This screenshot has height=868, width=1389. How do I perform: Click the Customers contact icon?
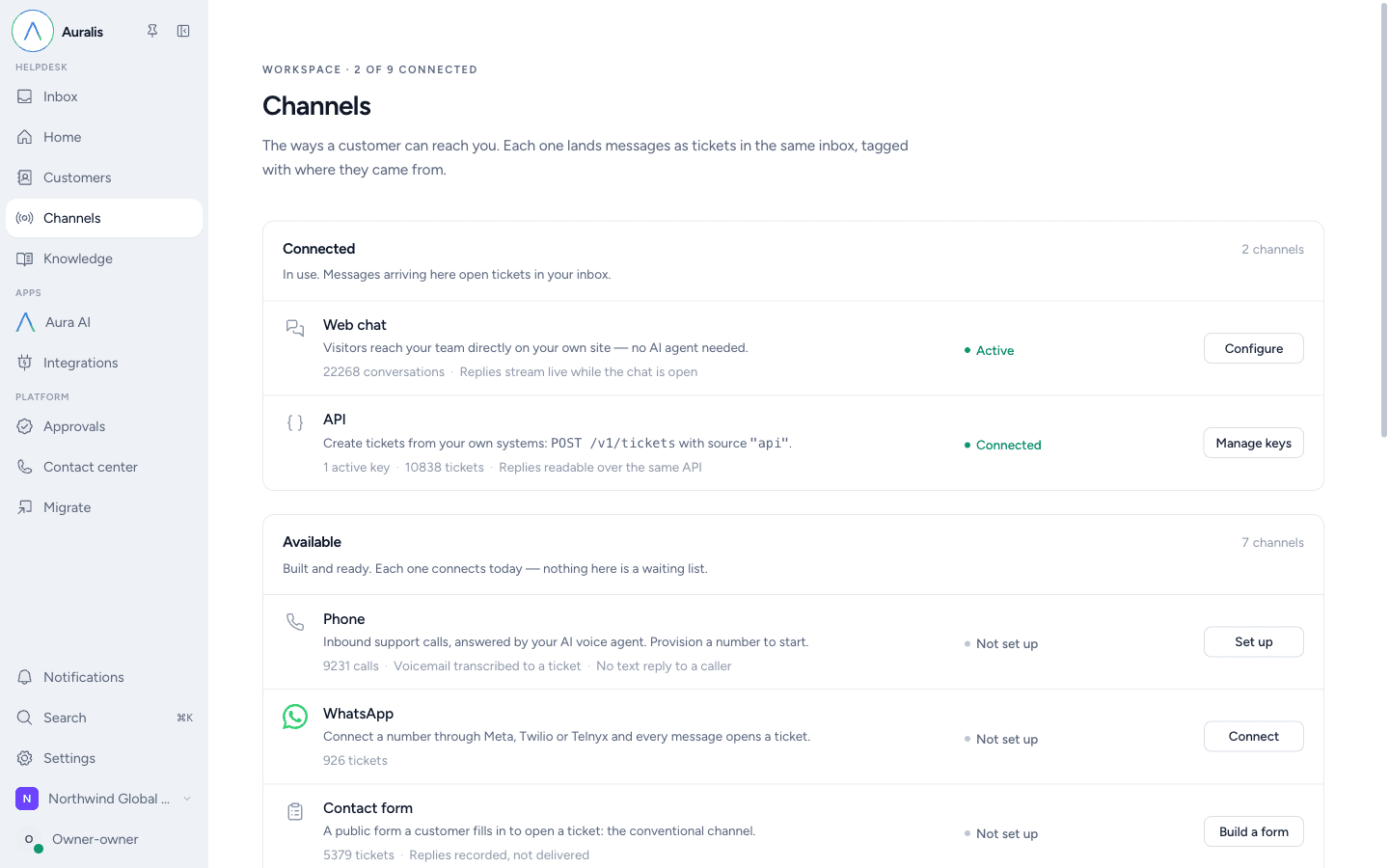coord(25,177)
